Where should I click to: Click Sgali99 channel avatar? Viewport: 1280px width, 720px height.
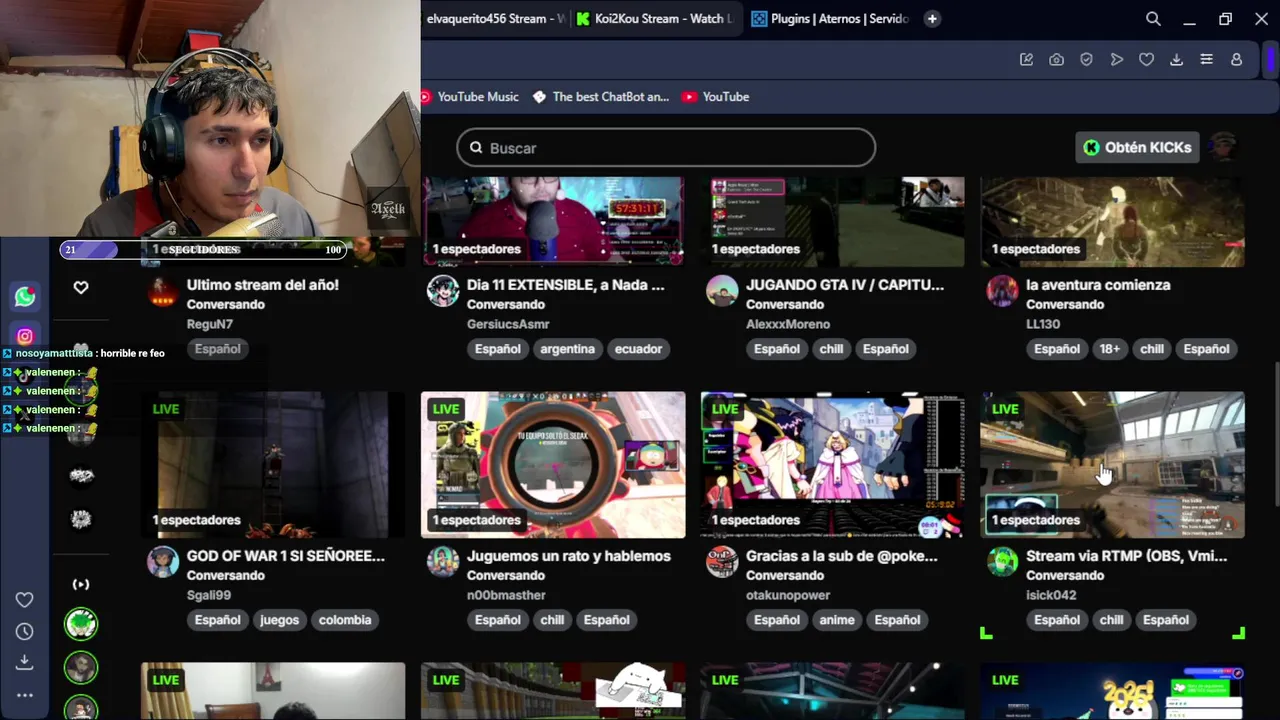coord(163,562)
